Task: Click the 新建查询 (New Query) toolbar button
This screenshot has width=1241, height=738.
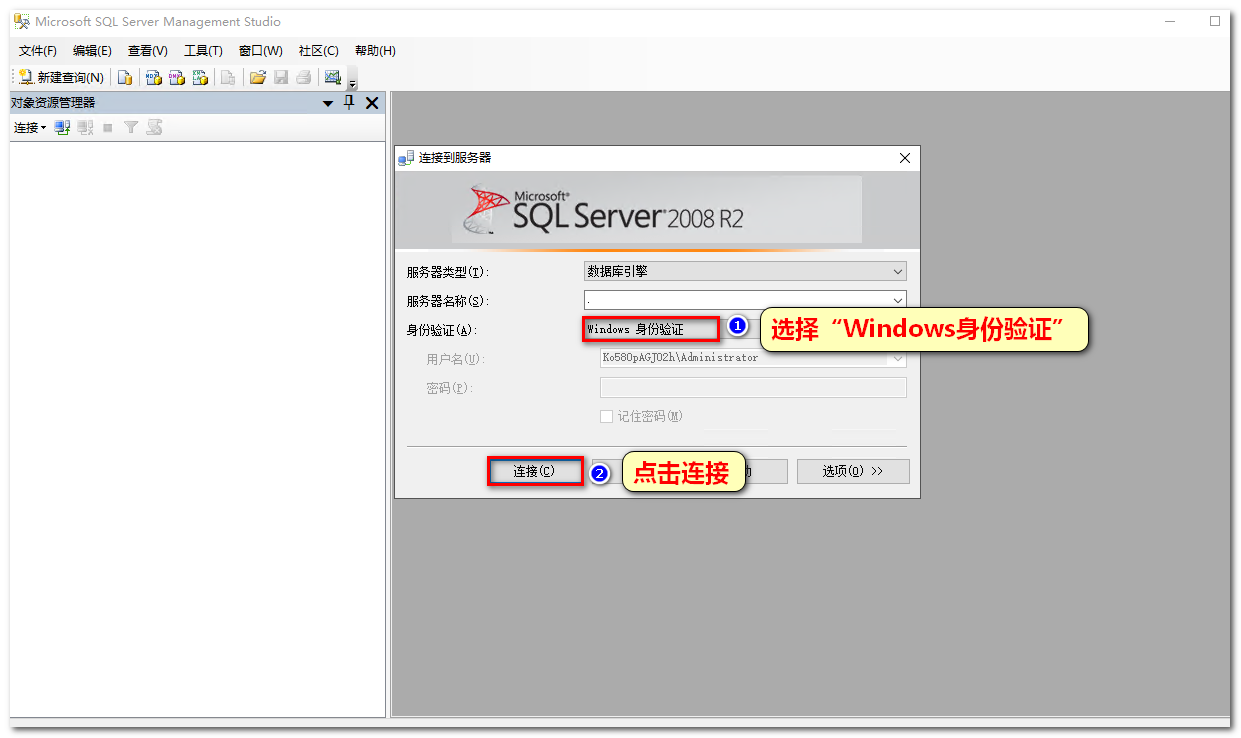Action: (62, 77)
